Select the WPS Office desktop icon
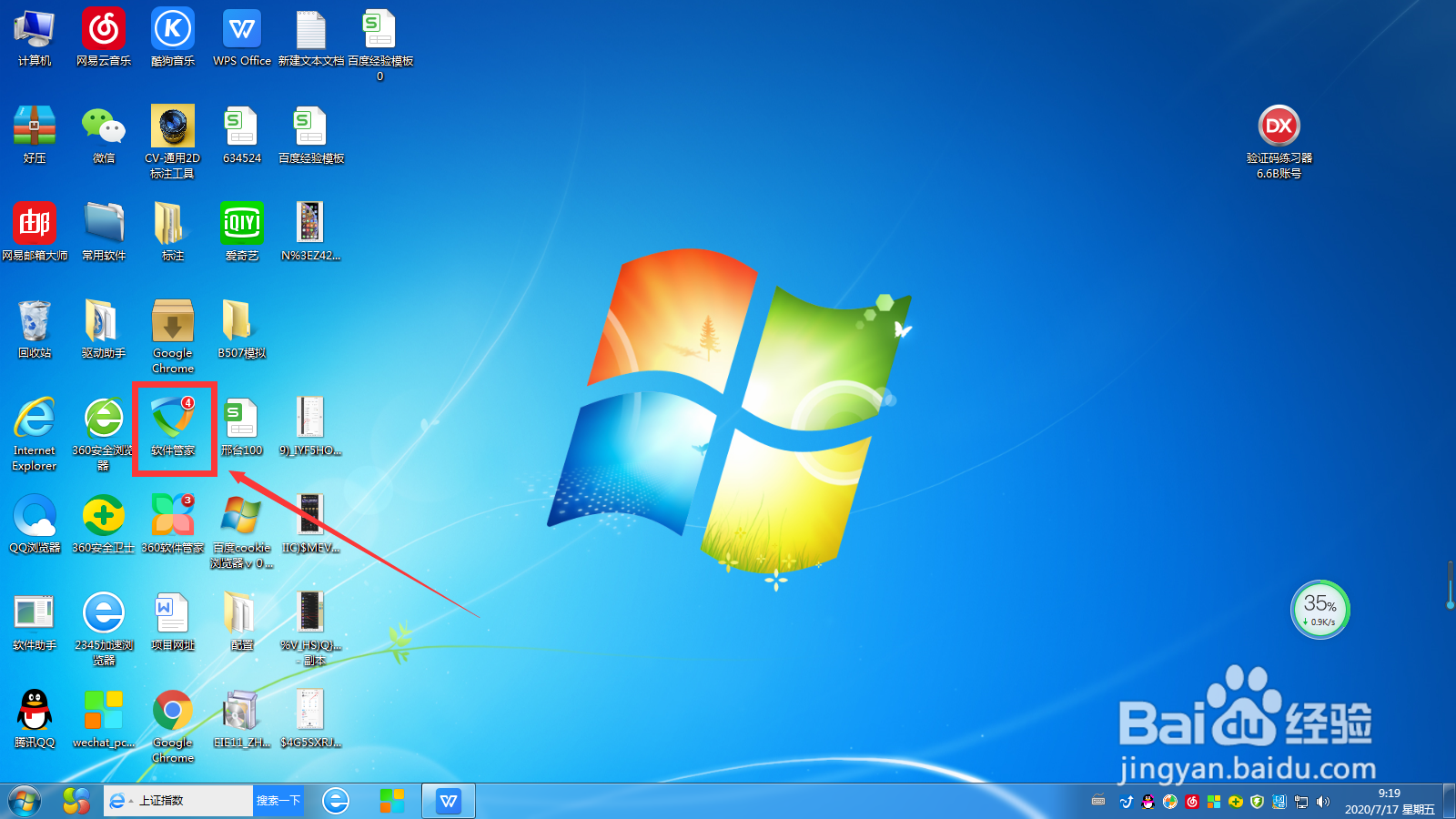Screen dimensions: 1456x819 [x=242, y=39]
